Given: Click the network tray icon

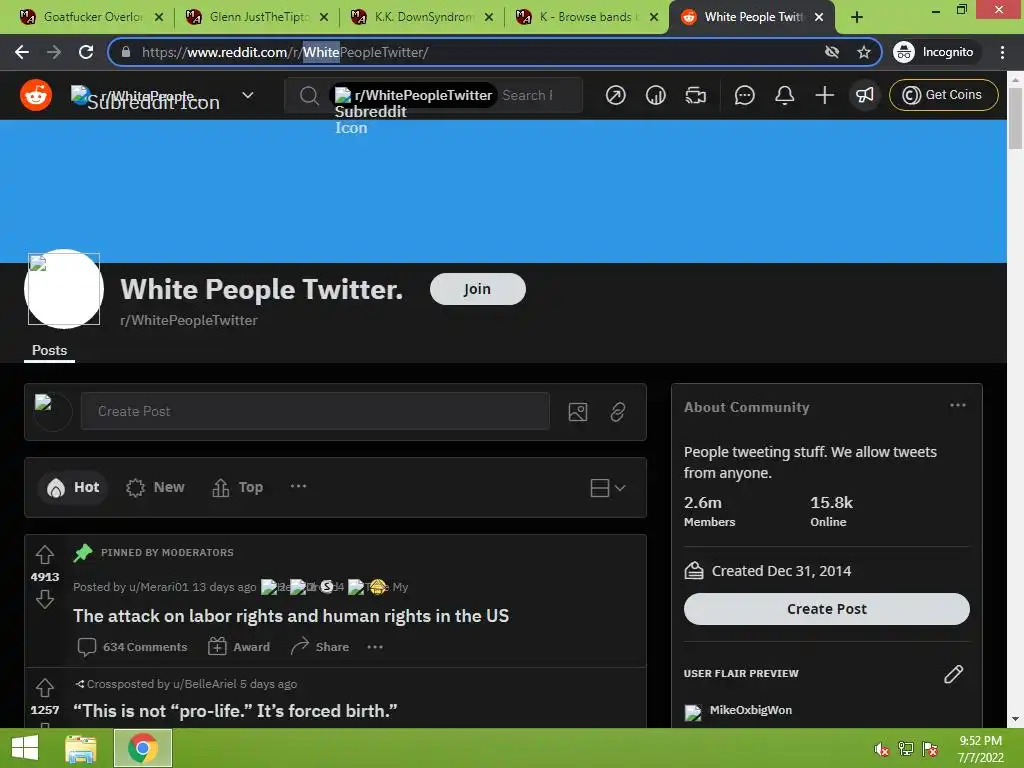Looking at the screenshot, I should 905,749.
